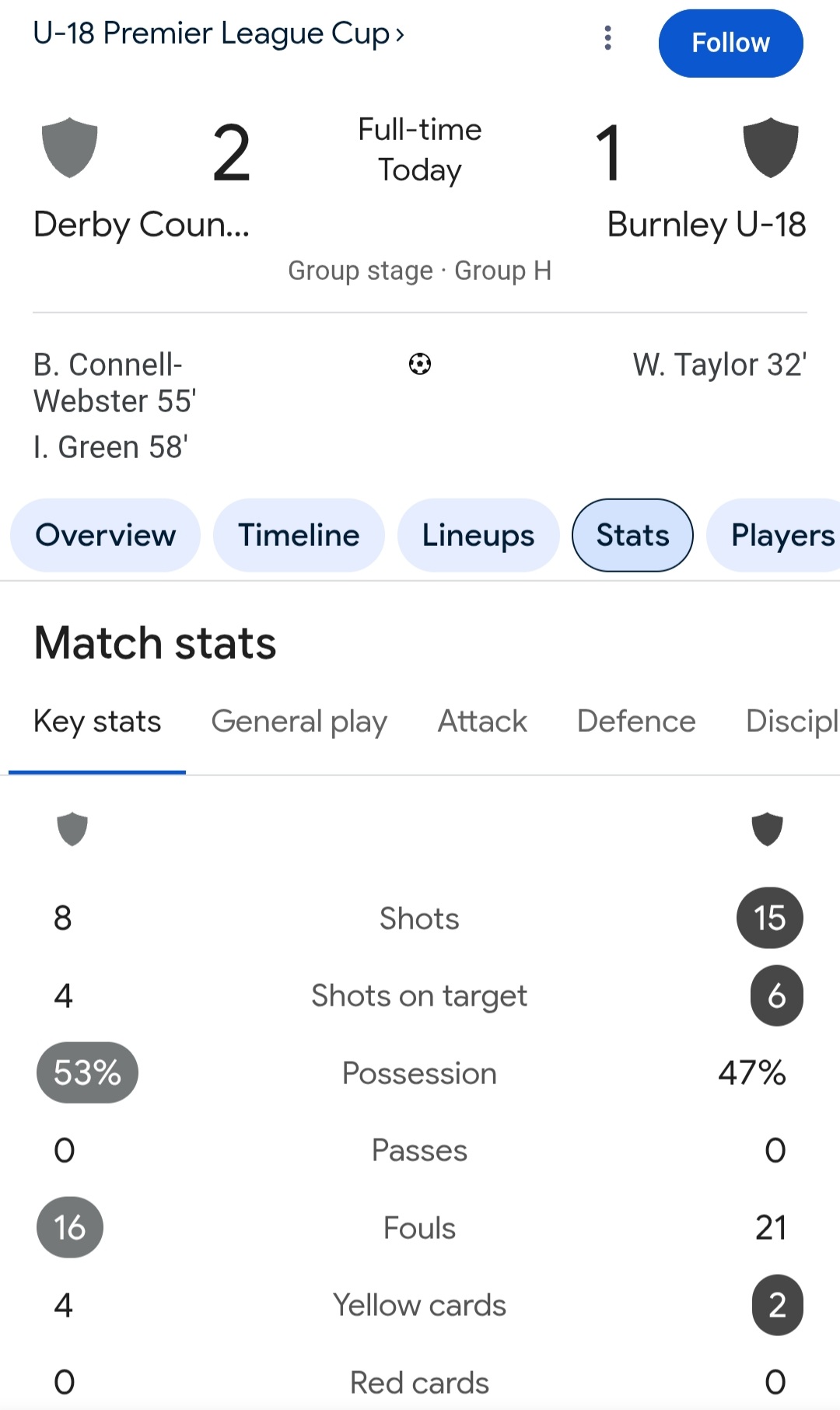Image resolution: width=840 pixels, height=1410 pixels.
Task: Switch to the Overview tab
Action: [106, 535]
